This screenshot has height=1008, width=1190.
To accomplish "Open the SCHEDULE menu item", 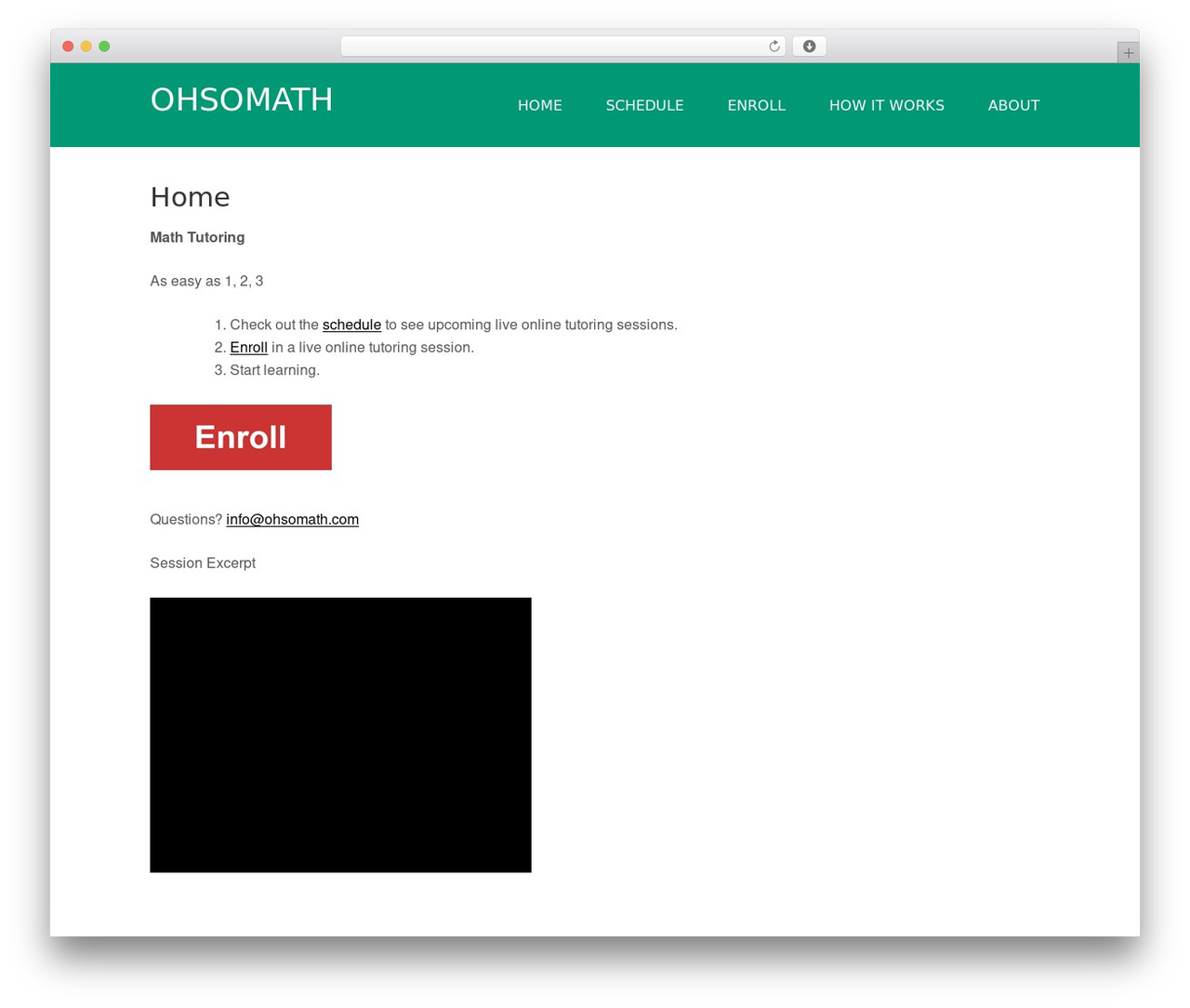I will pyautogui.click(x=645, y=105).
